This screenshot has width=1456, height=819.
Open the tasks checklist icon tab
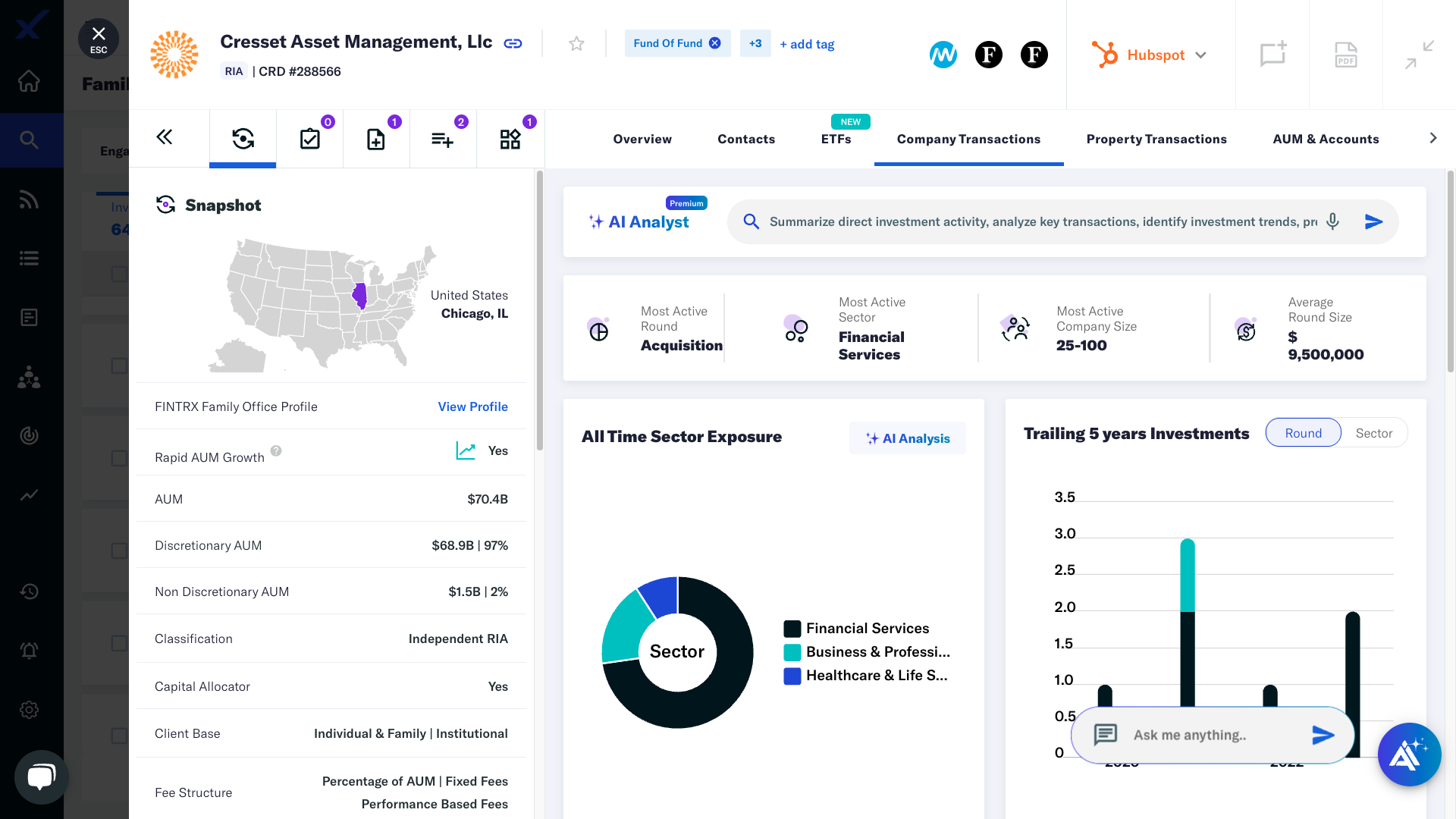point(309,139)
